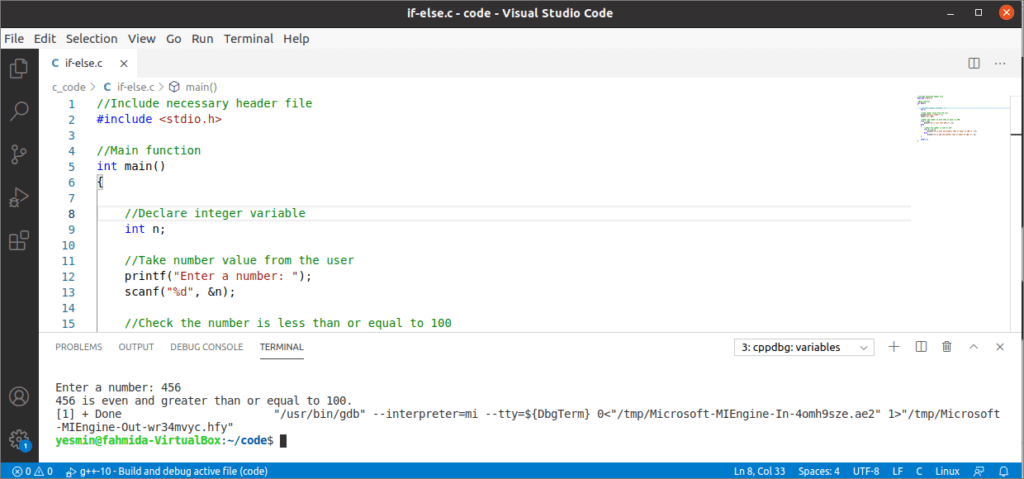Click if-else.c breadcrumb item
The image size is (1024, 479).
click(x=129, y=86)
